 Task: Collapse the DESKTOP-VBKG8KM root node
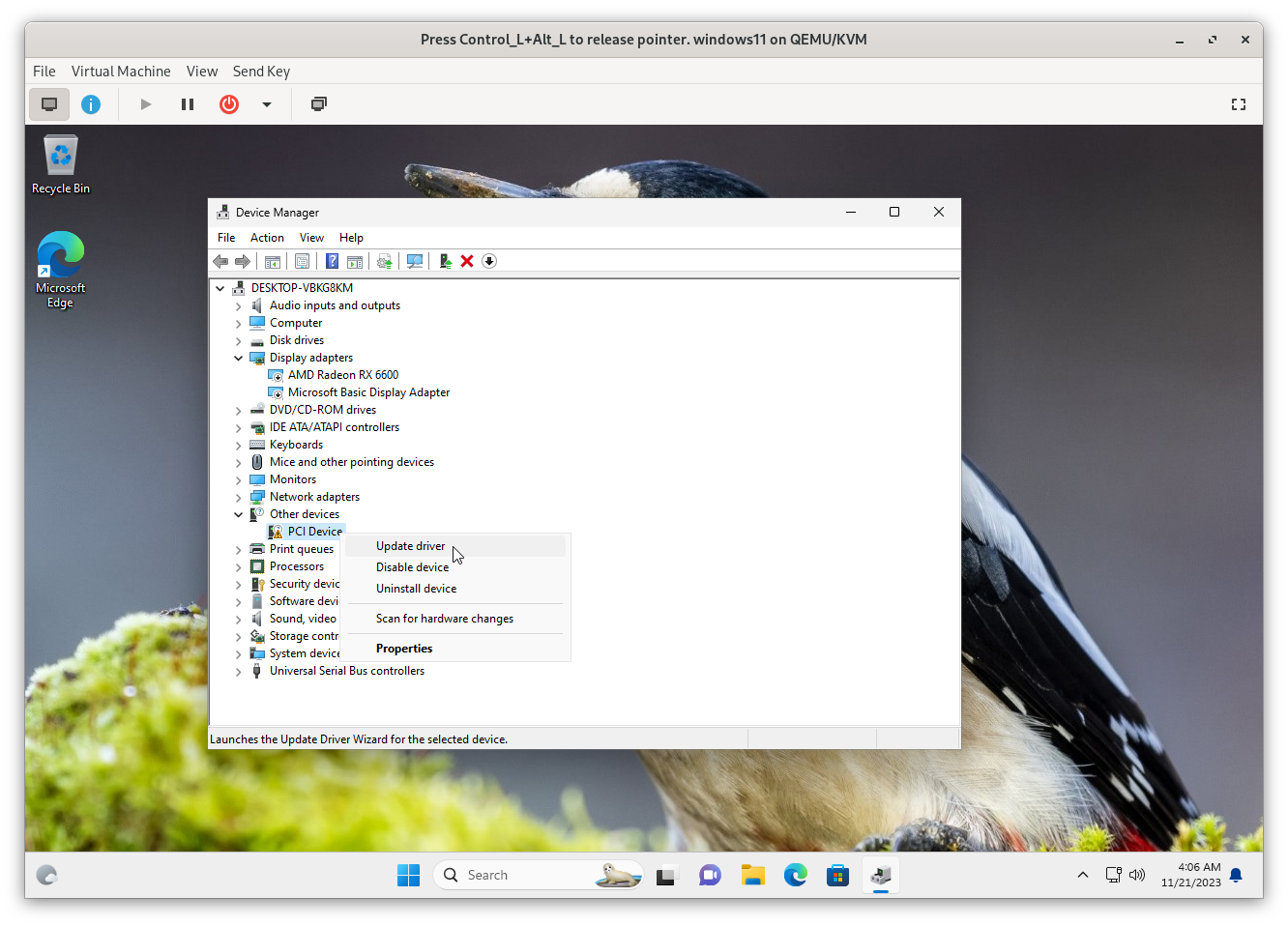(220, 288)
